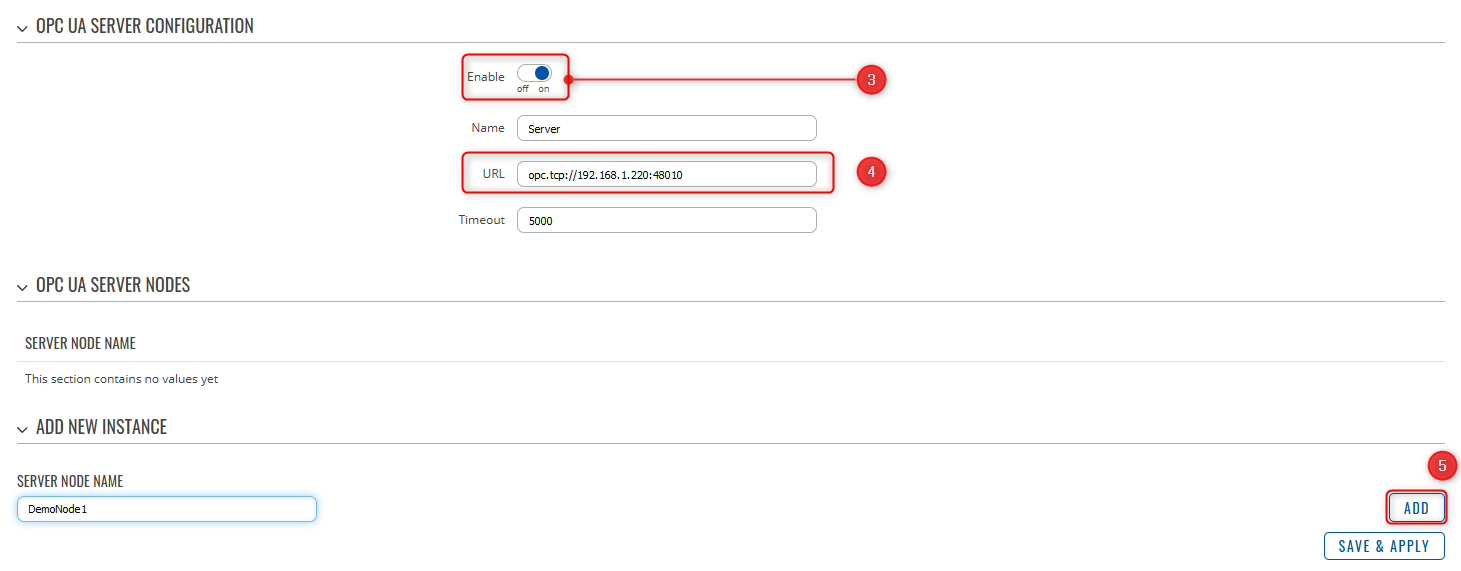
Task: Click into the URL field with opc.tcp address
Action: pos(666,174)
